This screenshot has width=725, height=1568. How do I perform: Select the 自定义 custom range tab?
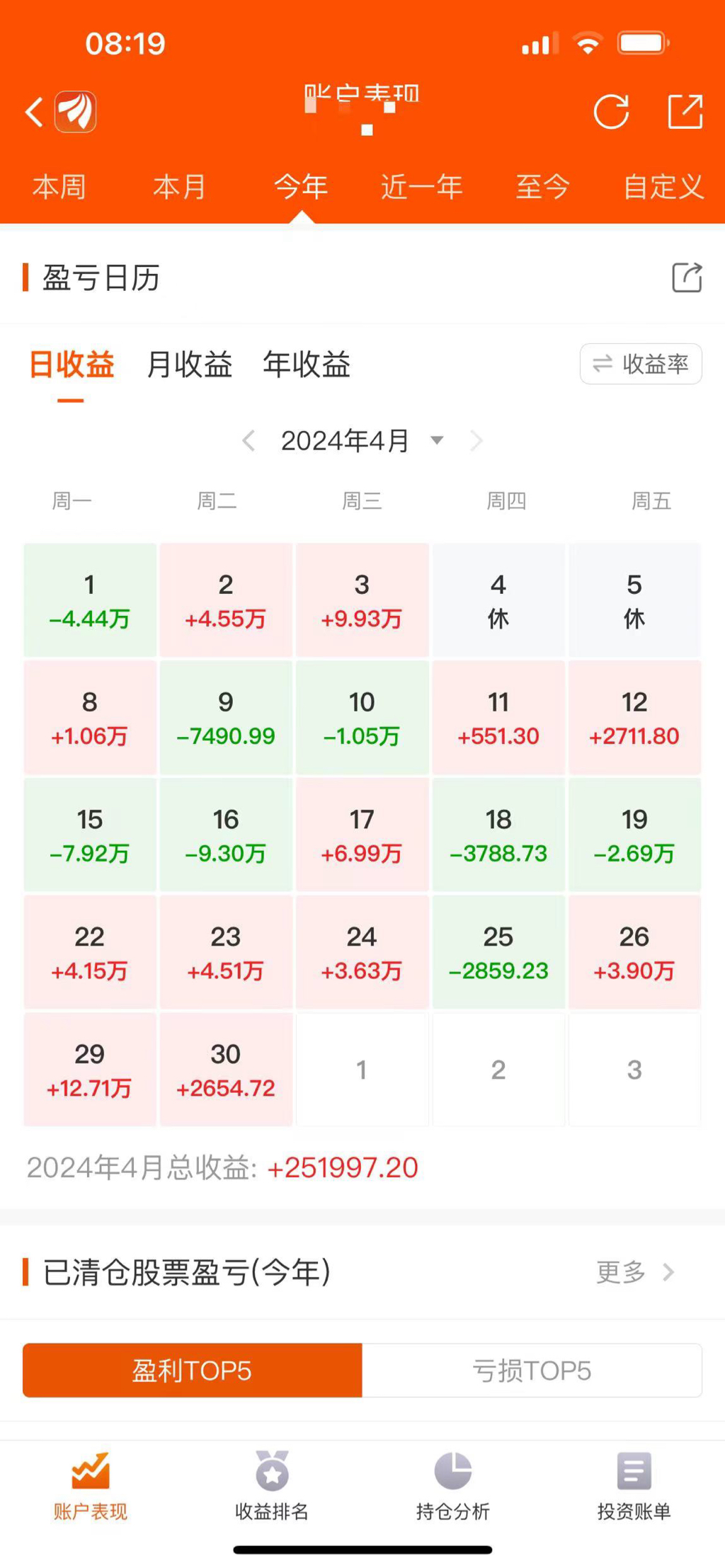[663, 187]
